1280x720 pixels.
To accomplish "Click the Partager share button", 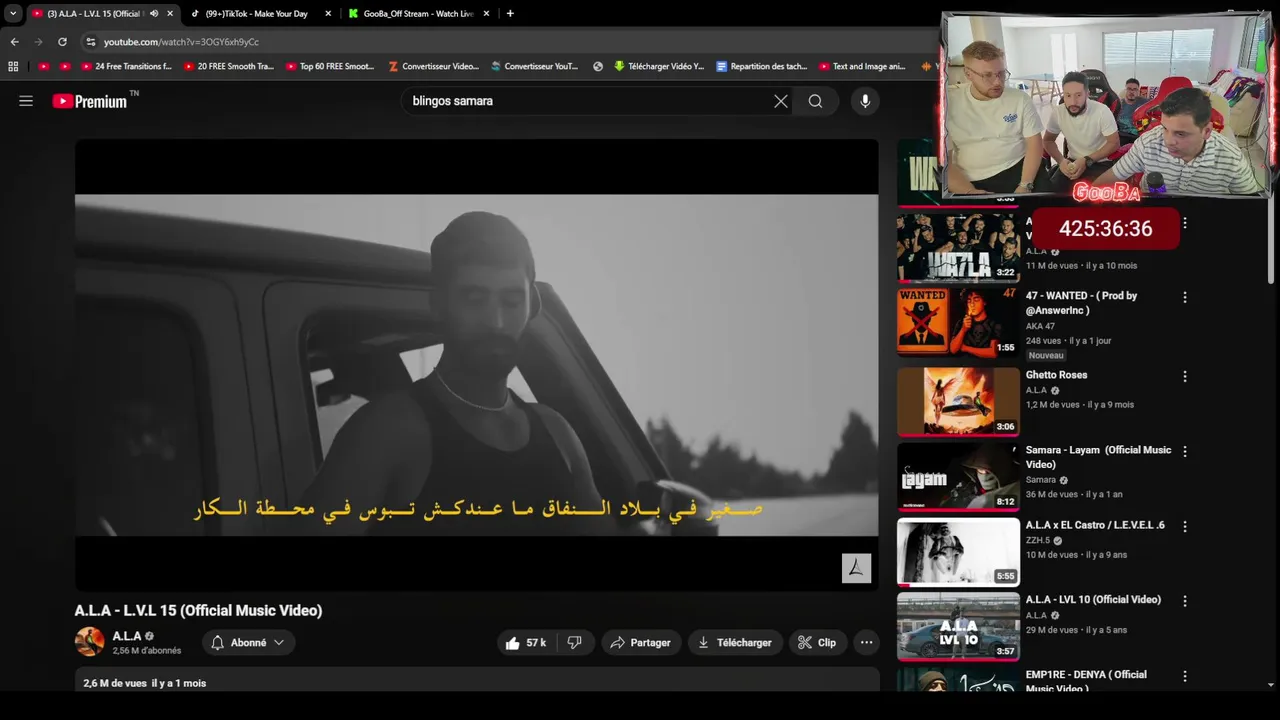I will click(641, 643).
